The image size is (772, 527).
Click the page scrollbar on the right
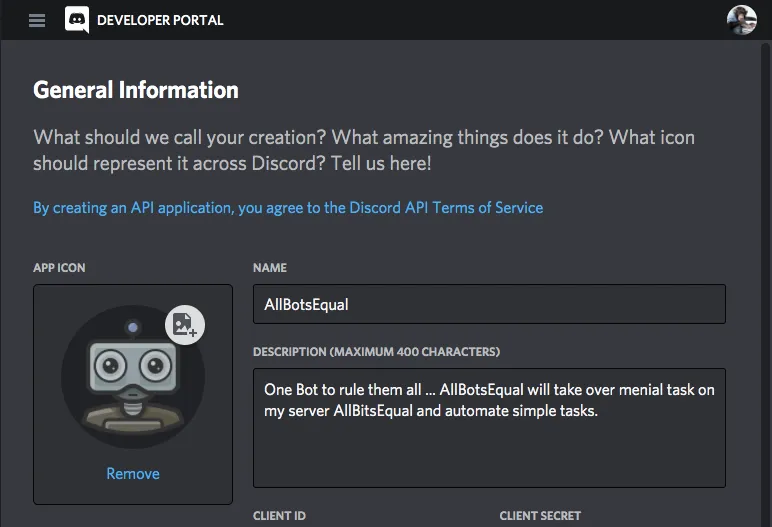(x=765, y=285)
